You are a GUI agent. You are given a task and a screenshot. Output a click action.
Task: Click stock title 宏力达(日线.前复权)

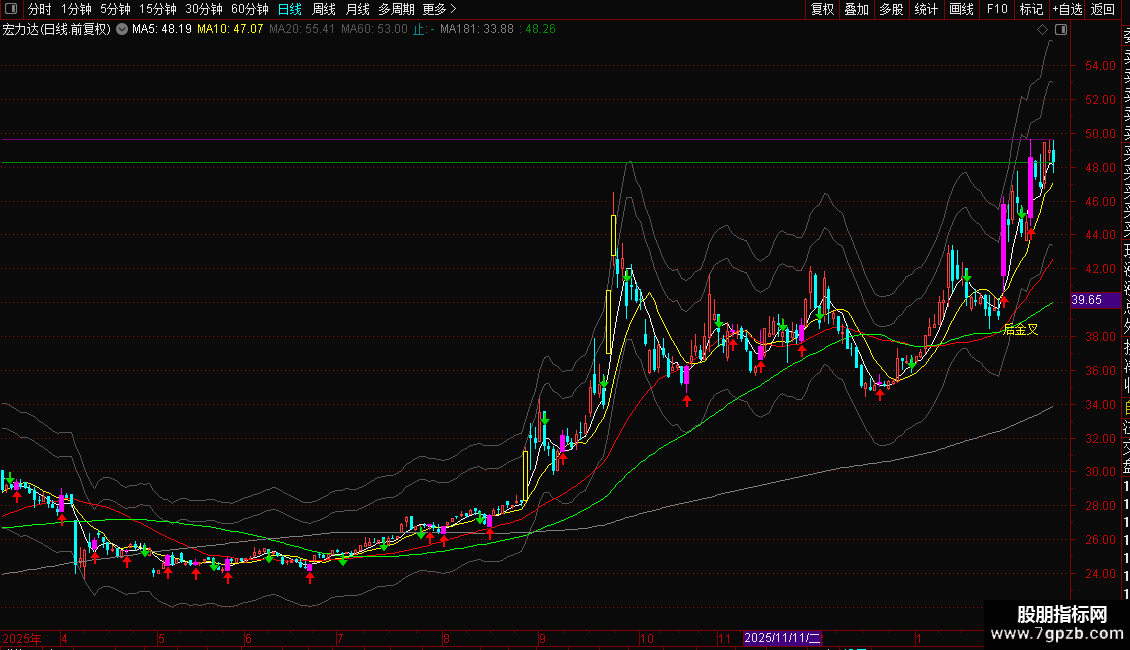click(x=57, y=30)
